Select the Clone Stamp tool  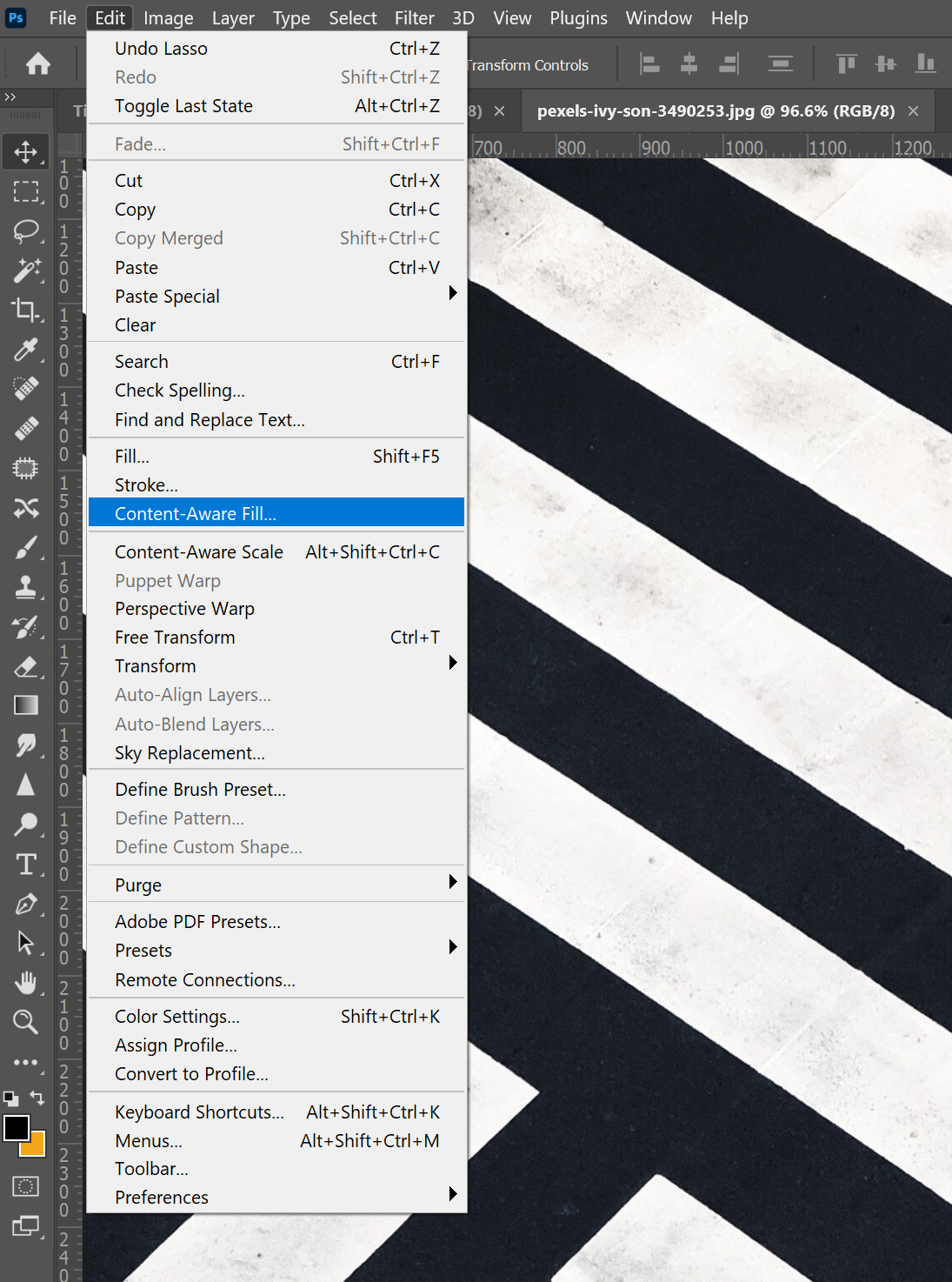coord(26,587)
